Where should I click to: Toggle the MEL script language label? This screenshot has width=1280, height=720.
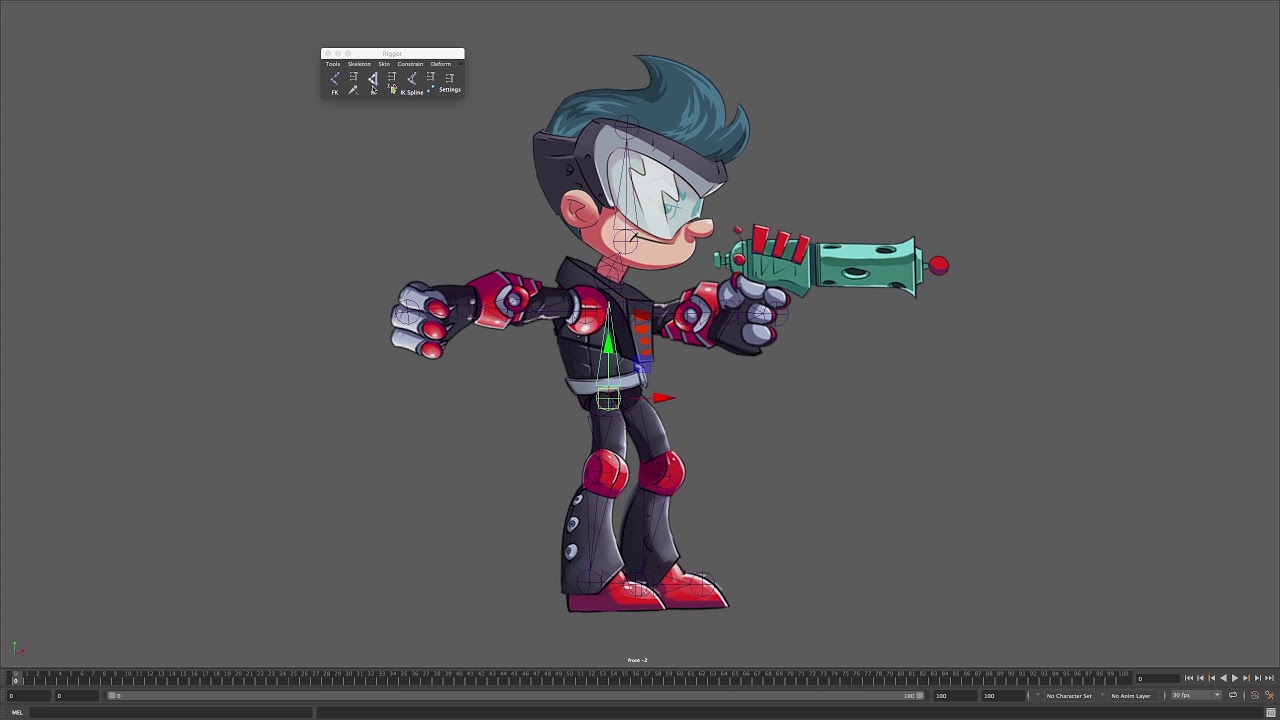[x=16, y=712]
